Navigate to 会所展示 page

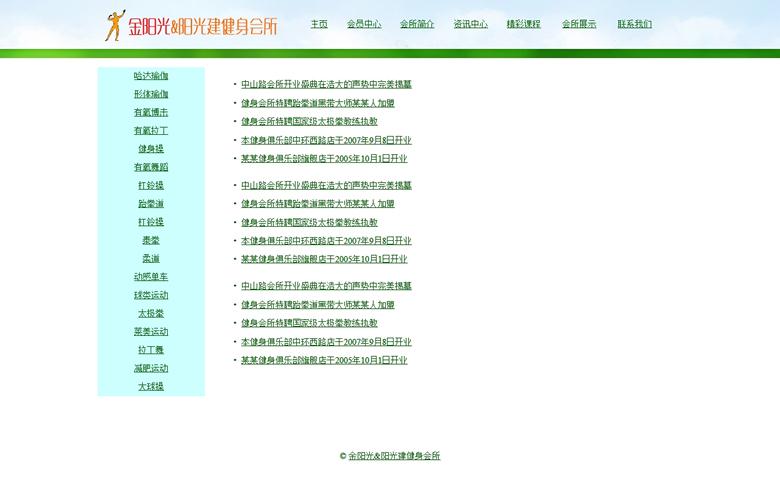[x=579, y=24]
